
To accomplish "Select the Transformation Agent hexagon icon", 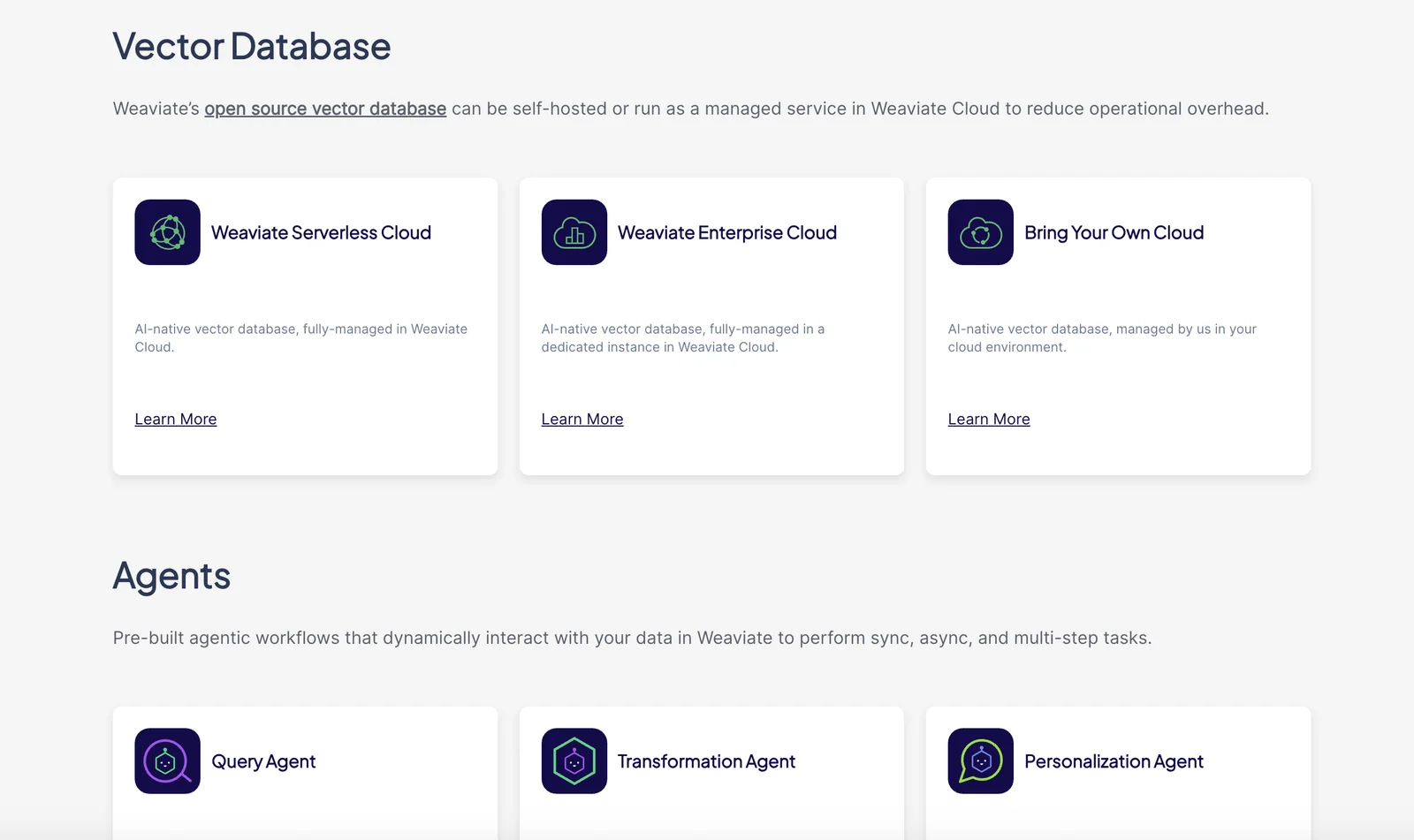I will coord(574,761).
